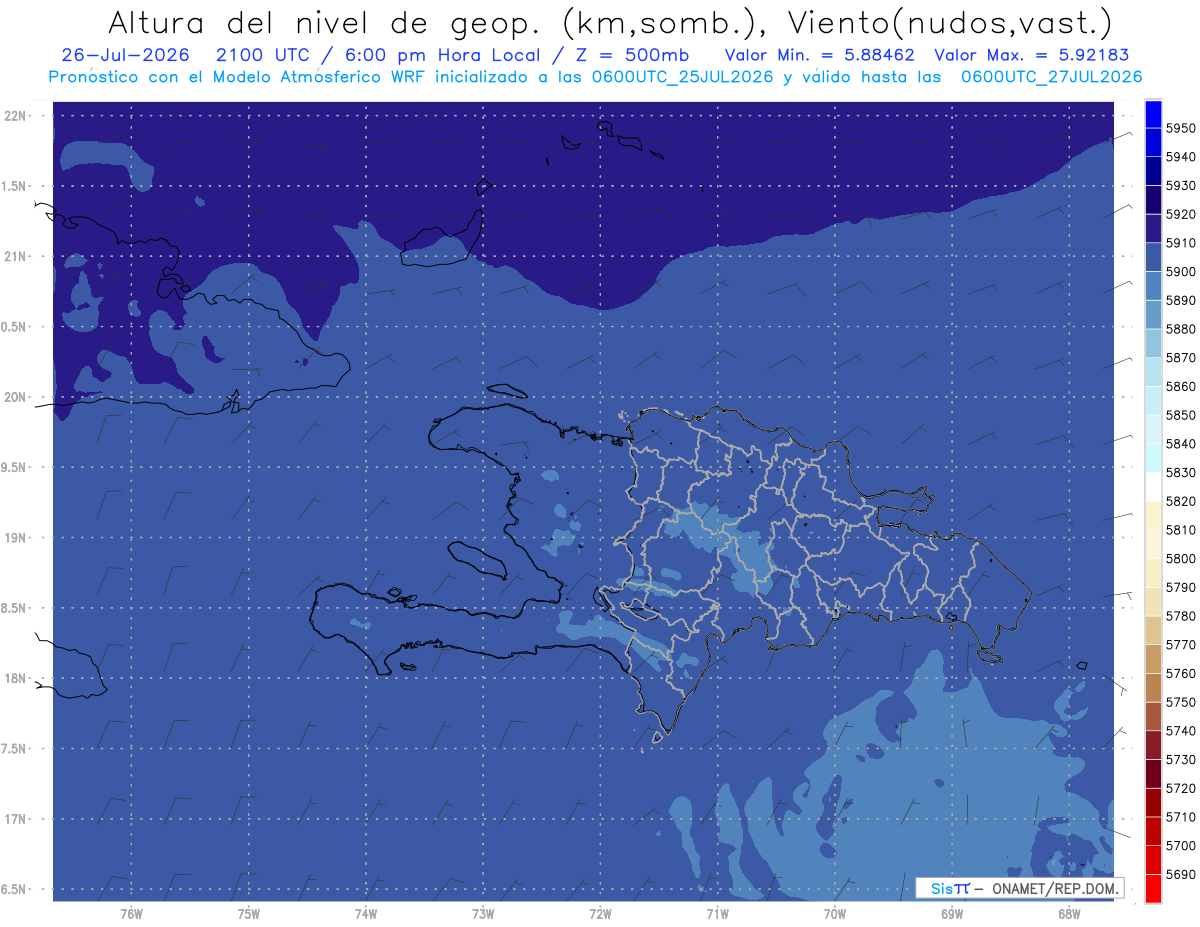This screenshot has width=1200, height=927.
Task: Click the '70W' longitude label
Action: [835, 914]
